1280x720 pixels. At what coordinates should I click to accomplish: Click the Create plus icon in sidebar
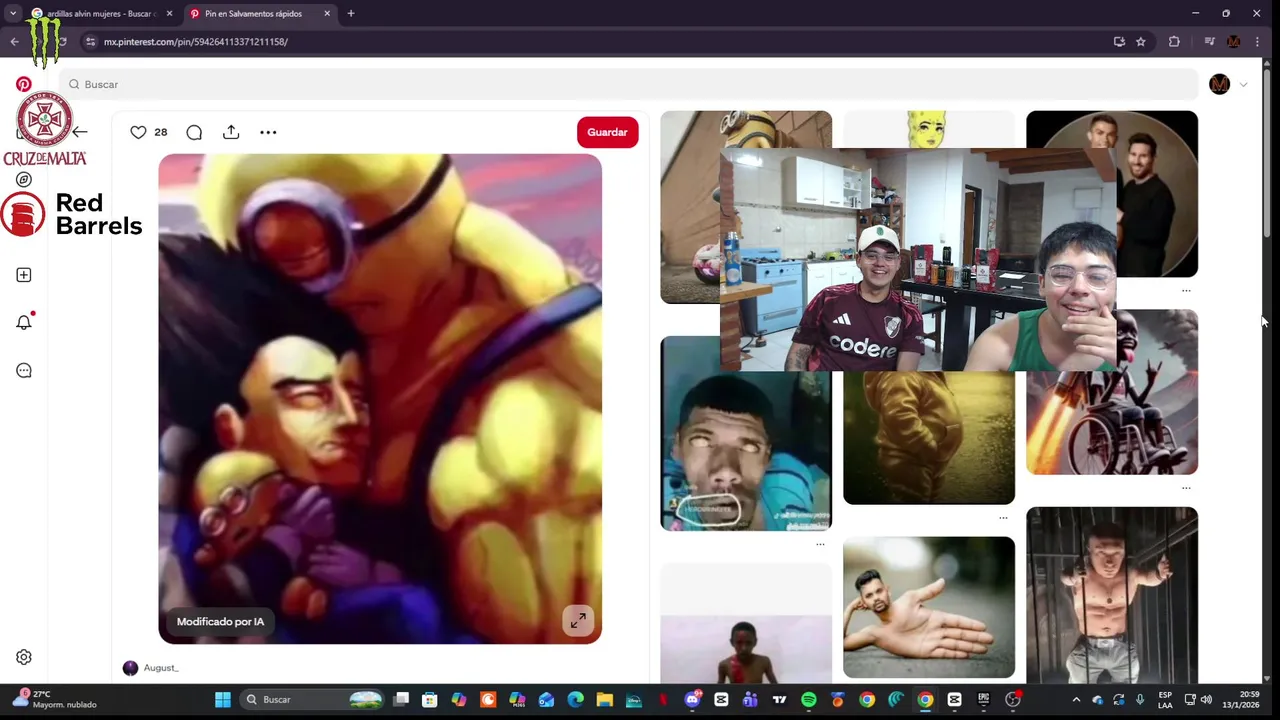click(24, 275)
